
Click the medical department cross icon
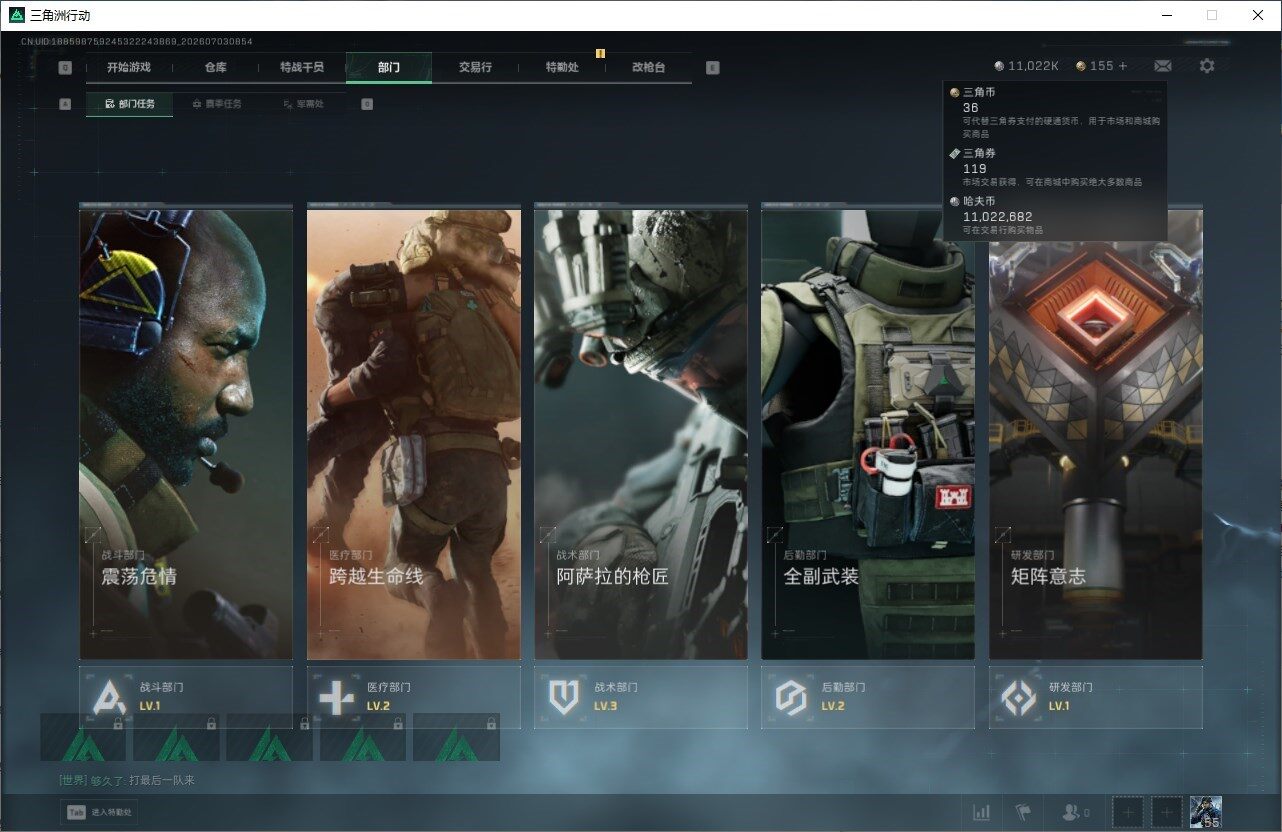(337, 697)
